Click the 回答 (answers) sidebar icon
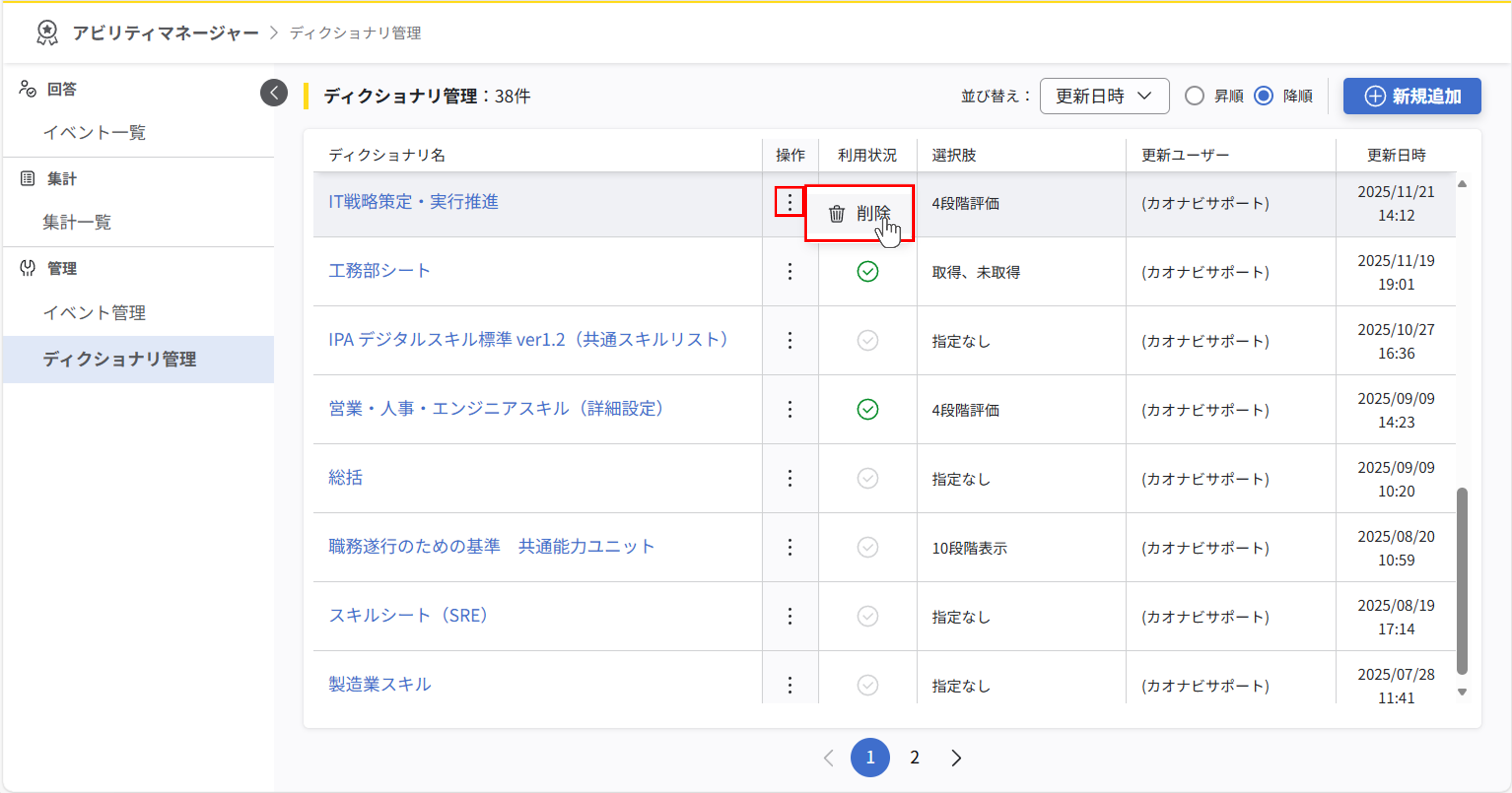 click(27, 89)
